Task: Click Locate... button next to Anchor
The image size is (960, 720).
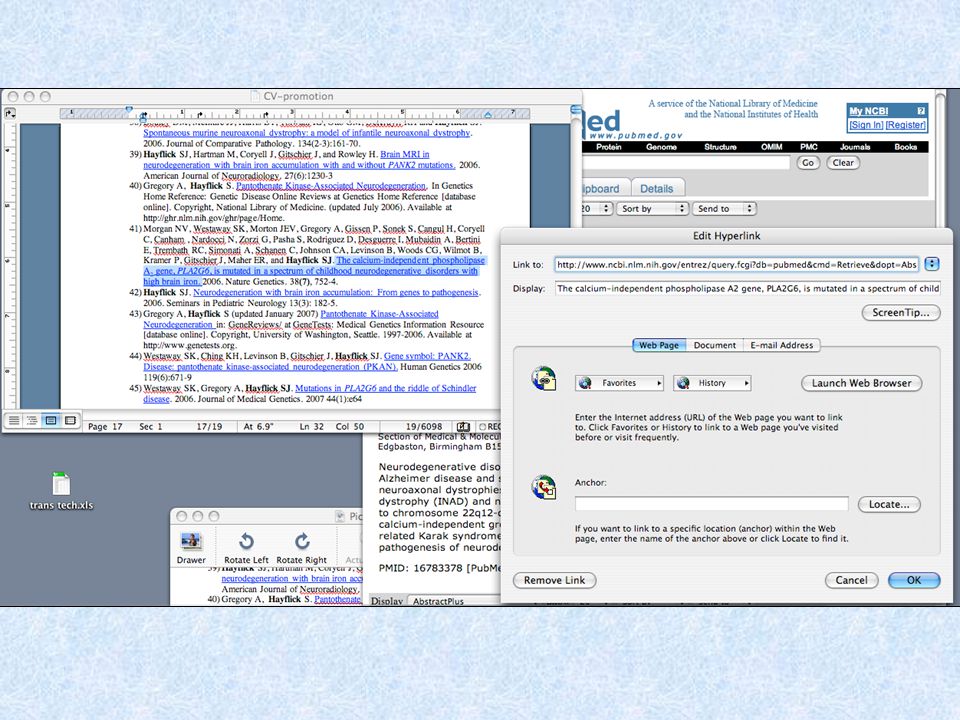Action: coord(889,504)
